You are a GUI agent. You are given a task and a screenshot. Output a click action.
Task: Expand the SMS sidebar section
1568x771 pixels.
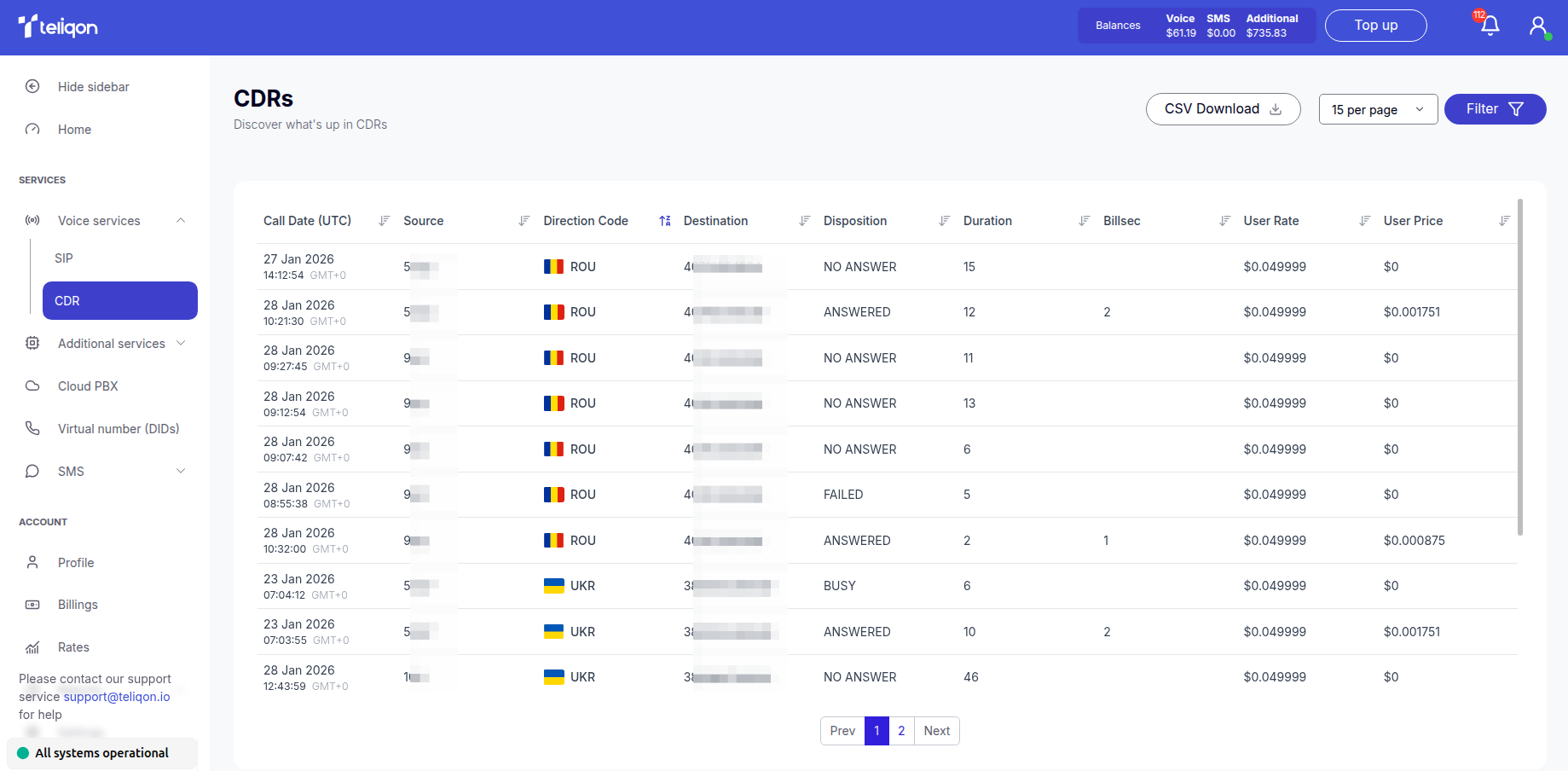click(181, 471)
